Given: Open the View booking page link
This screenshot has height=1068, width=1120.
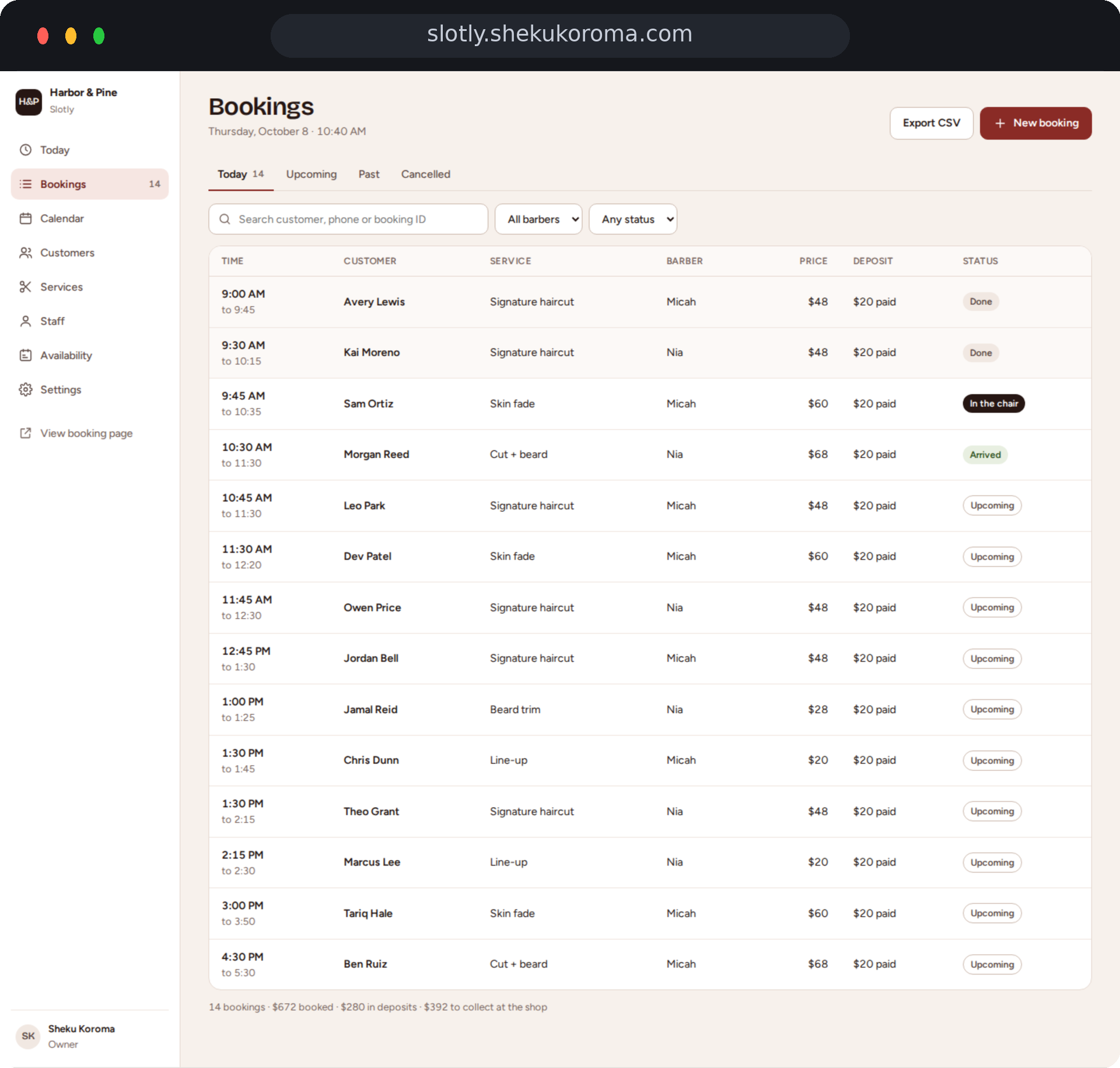Looking at the screenshot, I should coord(86,433).
